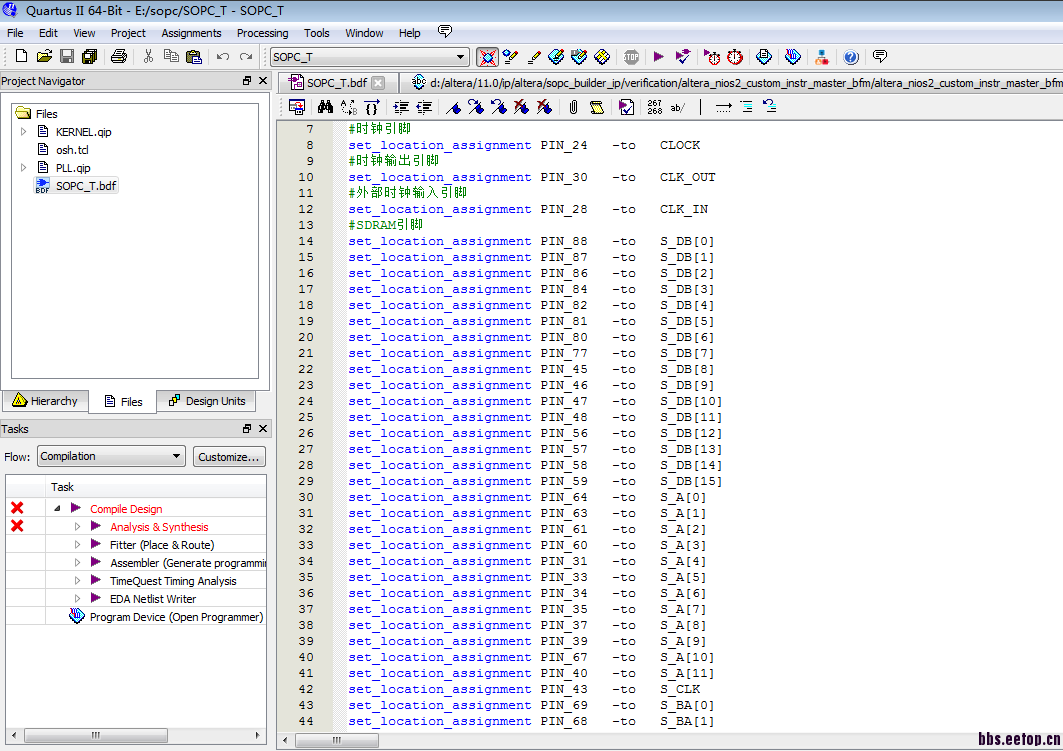Screen dimensions: 1063x751
Task: Toggle whitespace display with the ab/ icon
Action: coord(678,107)
